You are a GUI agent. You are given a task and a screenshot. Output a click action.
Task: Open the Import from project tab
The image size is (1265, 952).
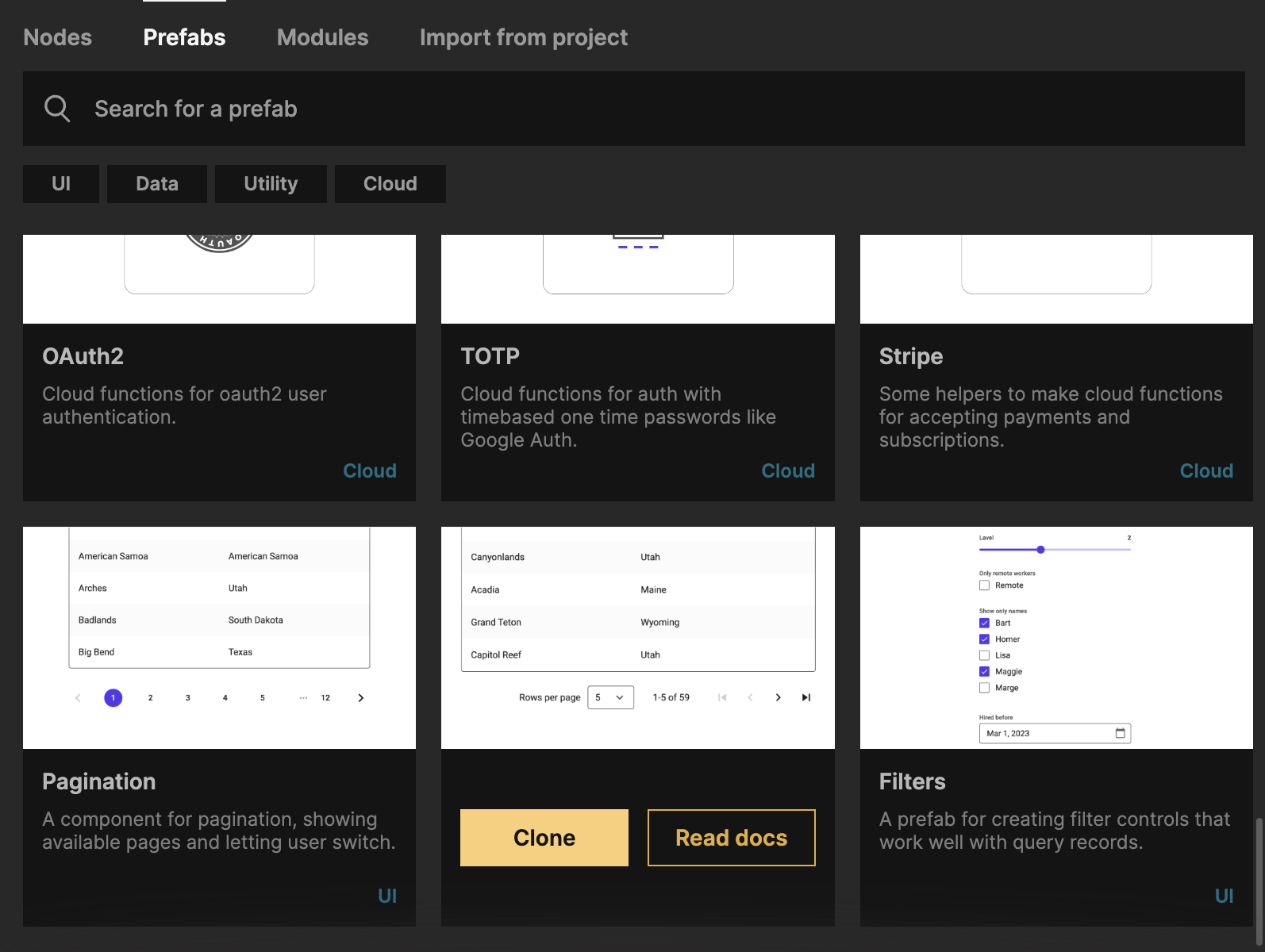pyautogui.click(x=523, y=37)
